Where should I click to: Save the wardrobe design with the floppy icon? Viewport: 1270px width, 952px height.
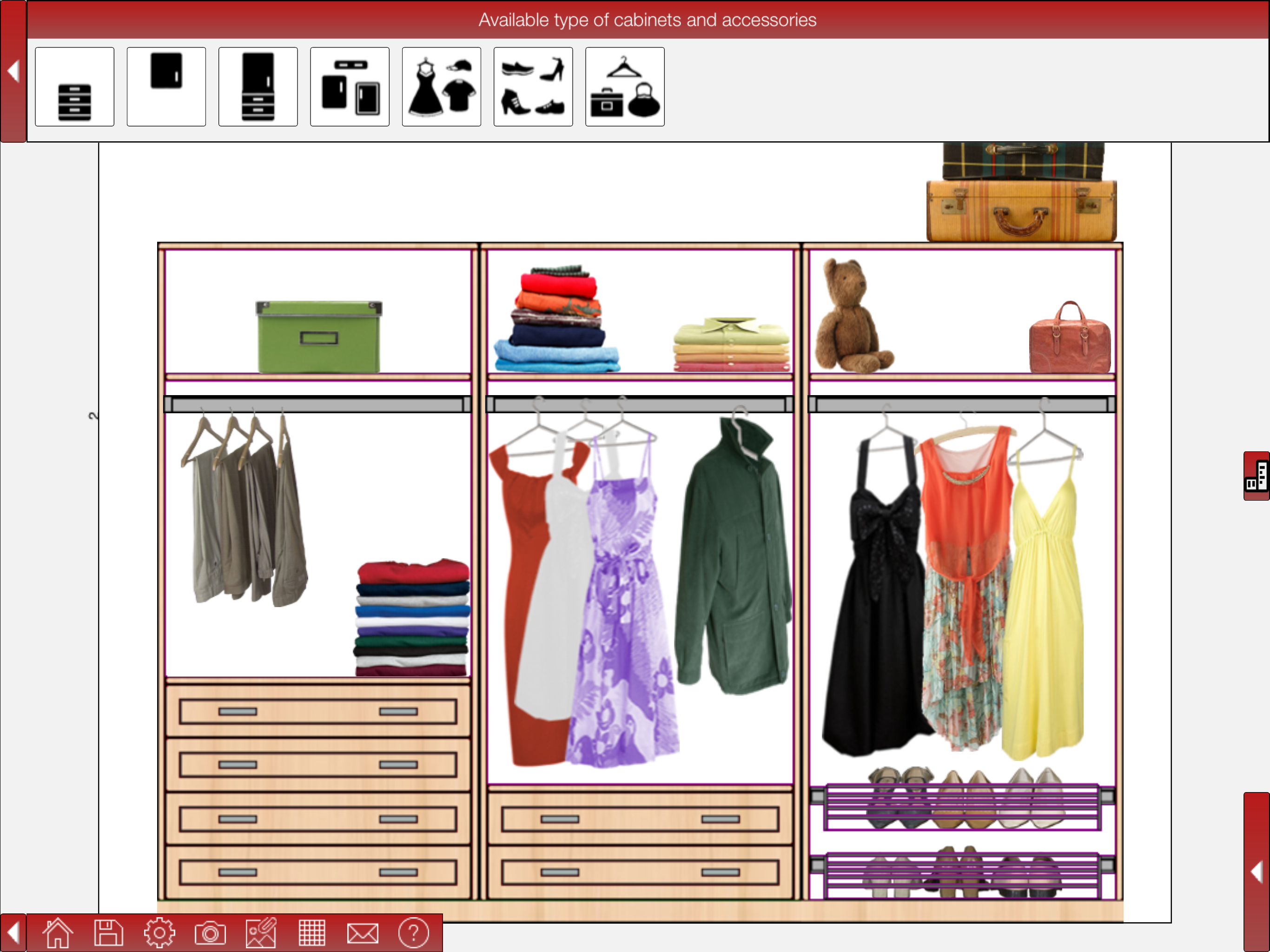coord(108,933)
